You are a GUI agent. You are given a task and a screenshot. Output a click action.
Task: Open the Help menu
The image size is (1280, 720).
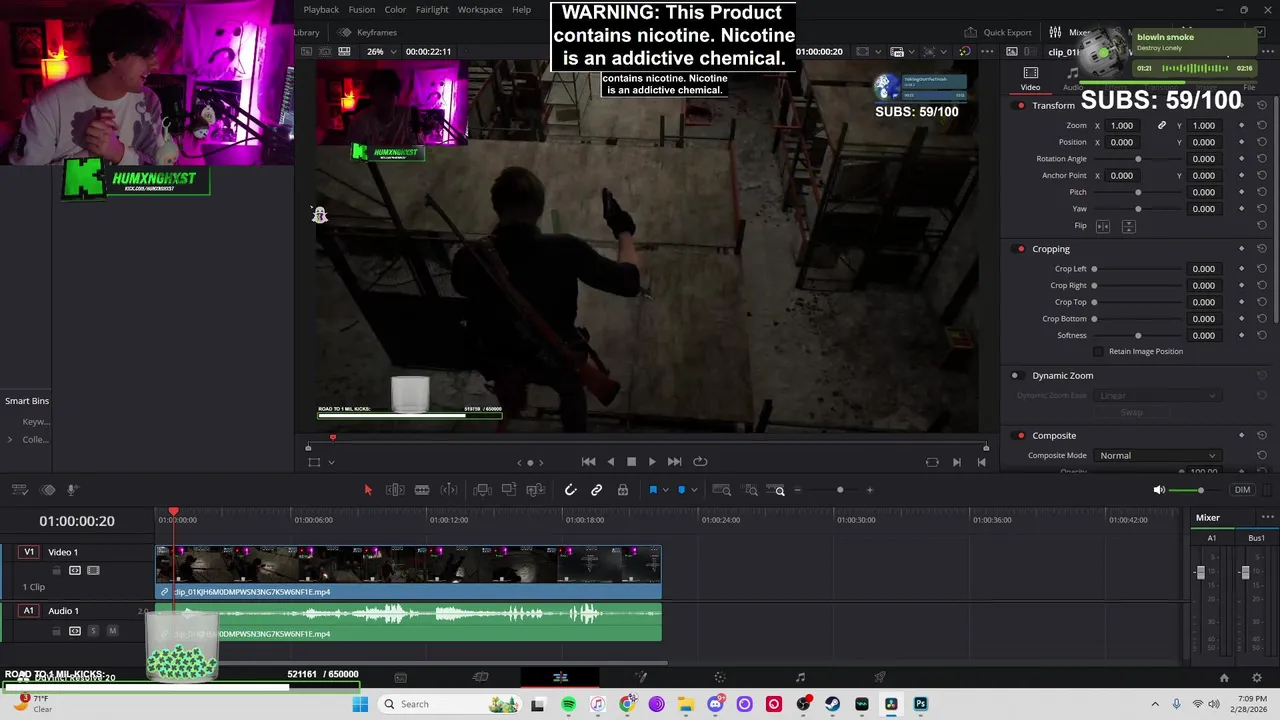click(x=521, y=9)
